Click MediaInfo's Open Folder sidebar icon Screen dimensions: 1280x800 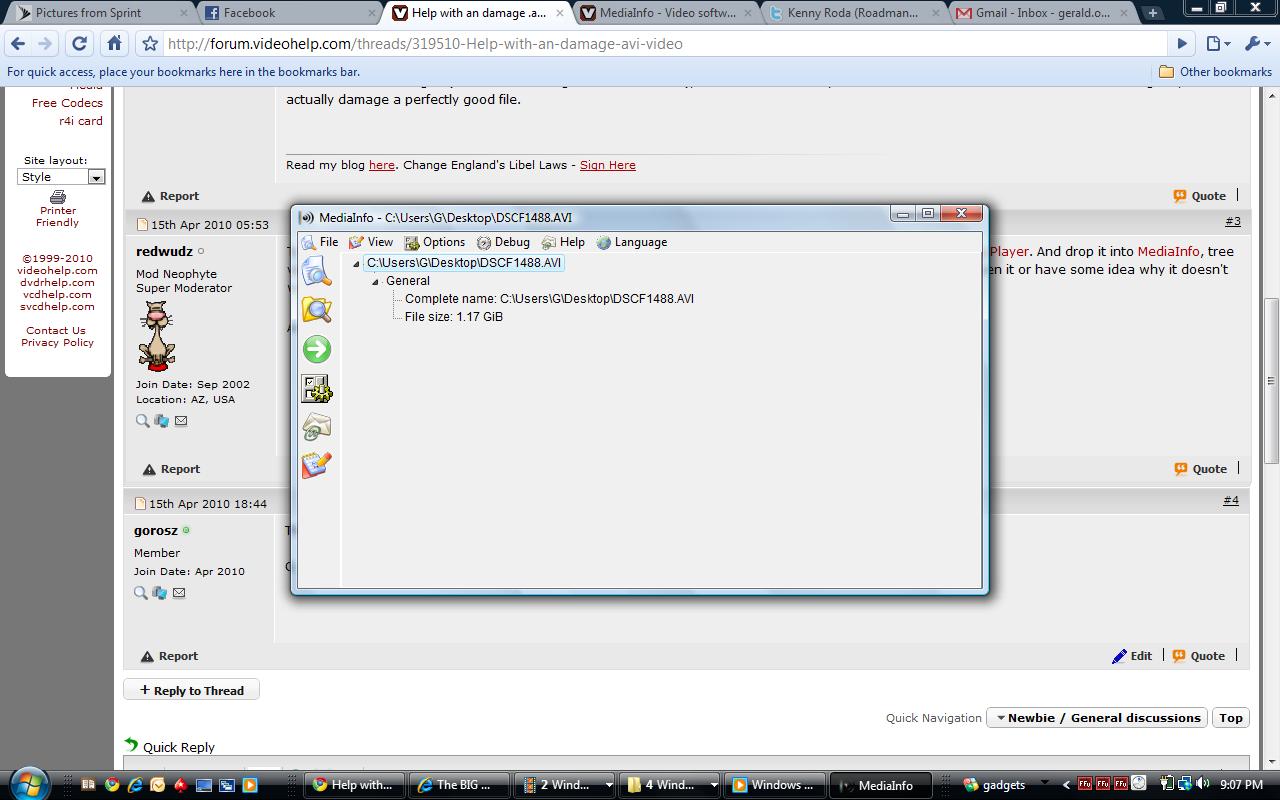coord(317,310)
